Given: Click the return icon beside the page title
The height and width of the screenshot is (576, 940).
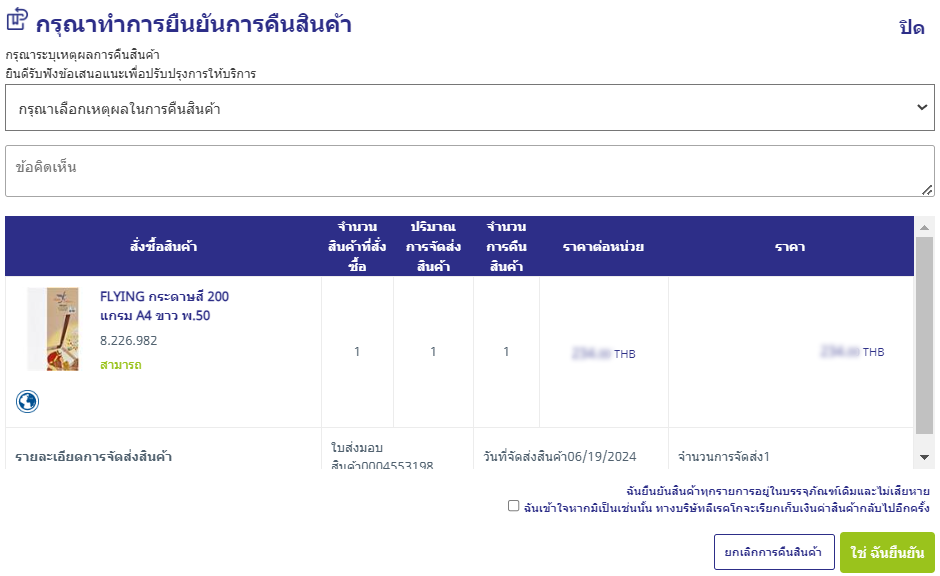Looking at the screenshot, I should tap(17, 20).
